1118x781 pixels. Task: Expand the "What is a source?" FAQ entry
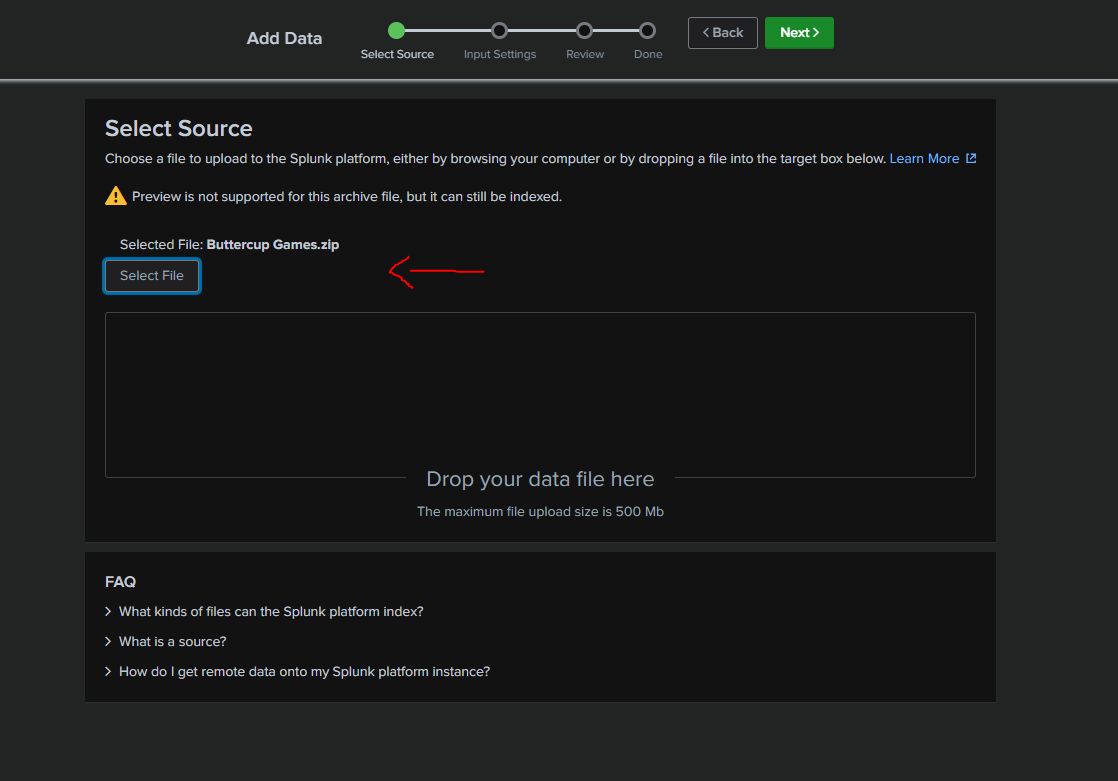(173, 641)
